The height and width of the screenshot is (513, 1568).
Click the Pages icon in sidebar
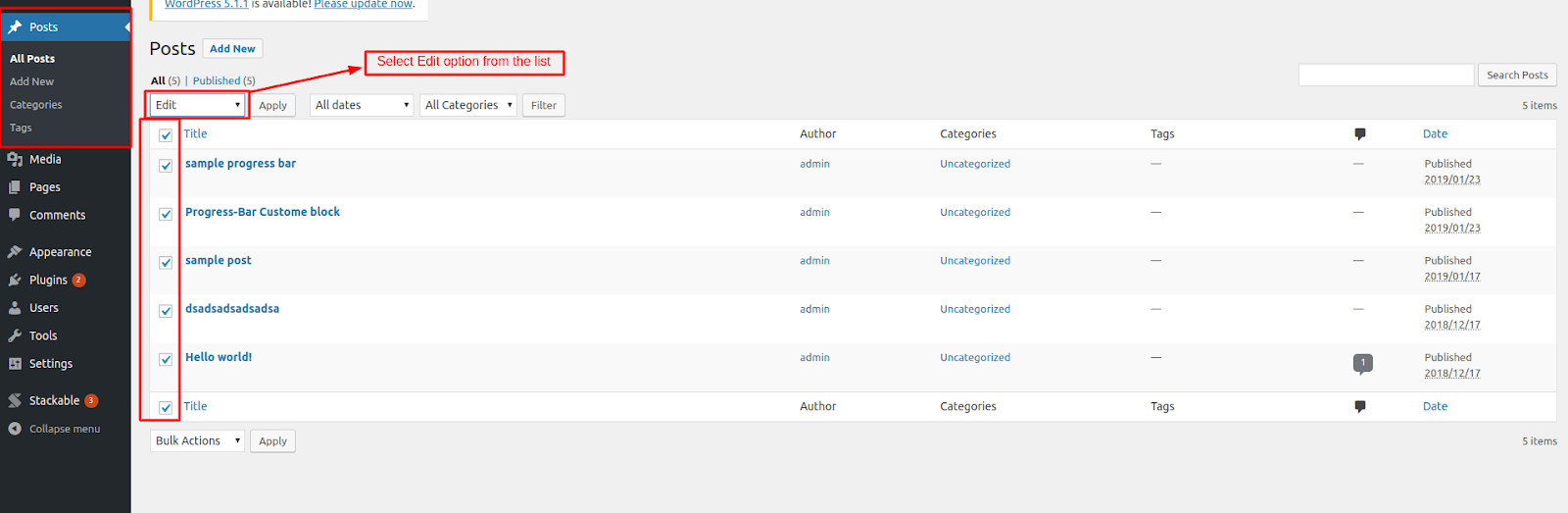[x=15, y=187]
